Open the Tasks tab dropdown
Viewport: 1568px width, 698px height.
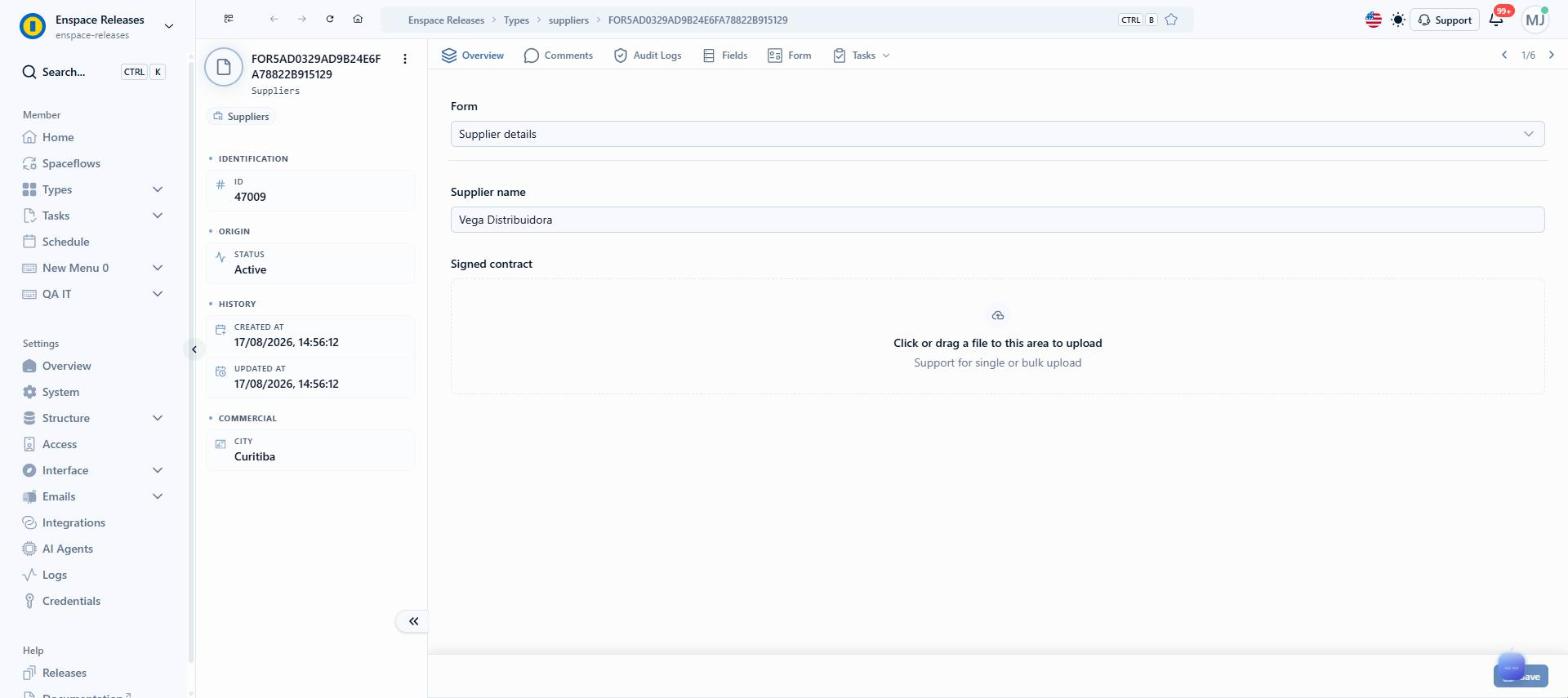(861, 55)
